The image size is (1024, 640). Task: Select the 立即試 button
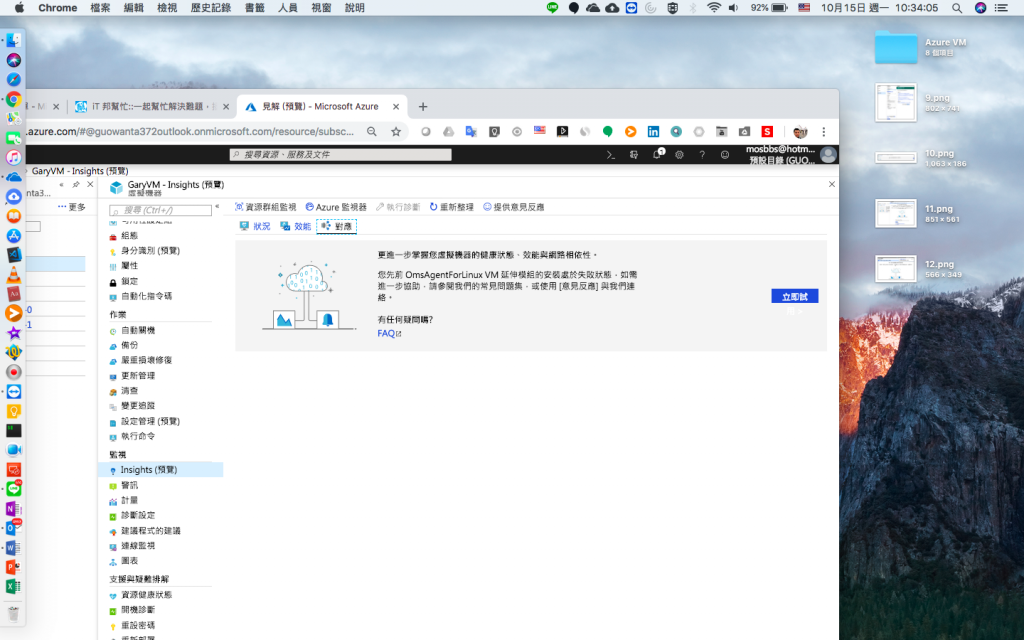[795, 296]
